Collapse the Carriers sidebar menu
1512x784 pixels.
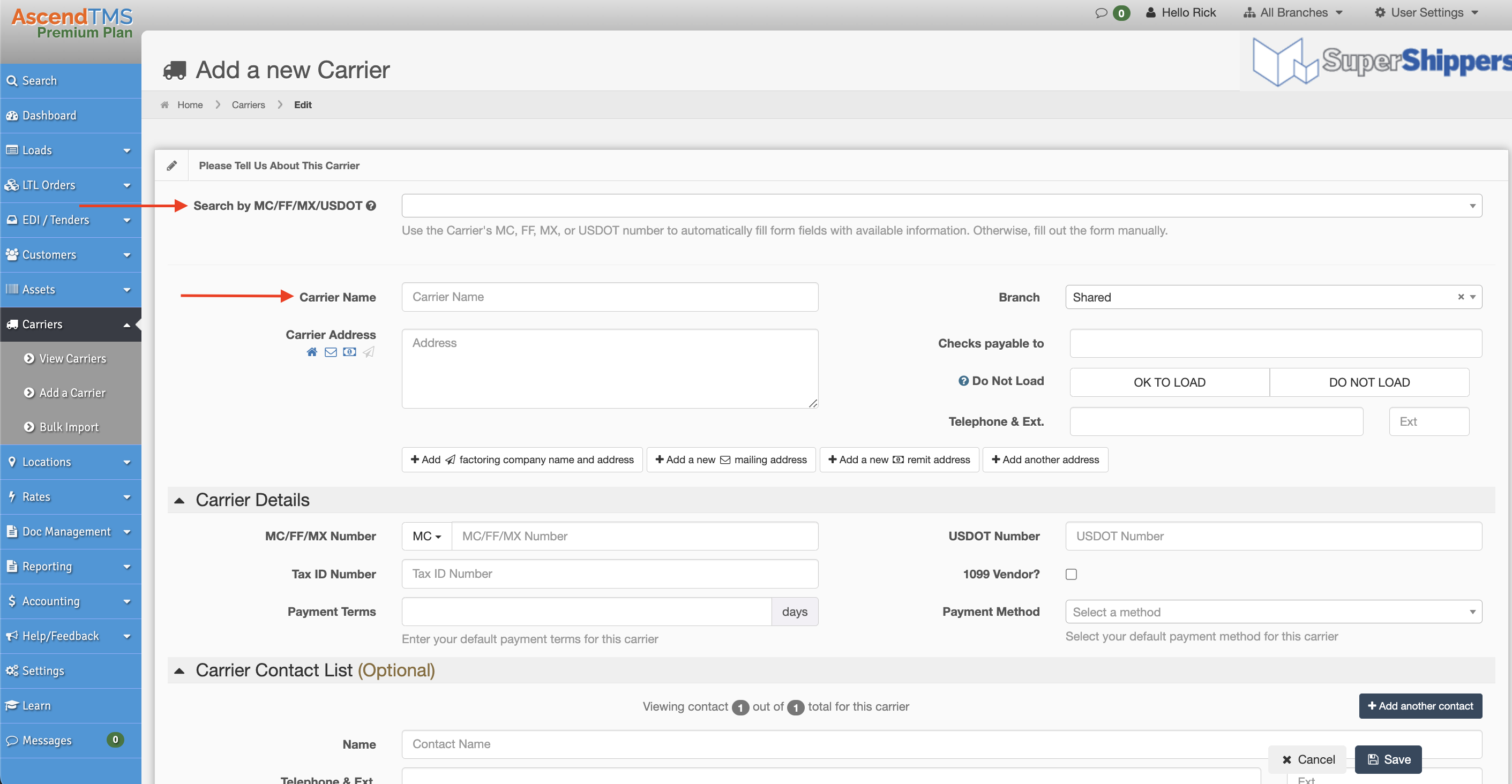point(70,324)
